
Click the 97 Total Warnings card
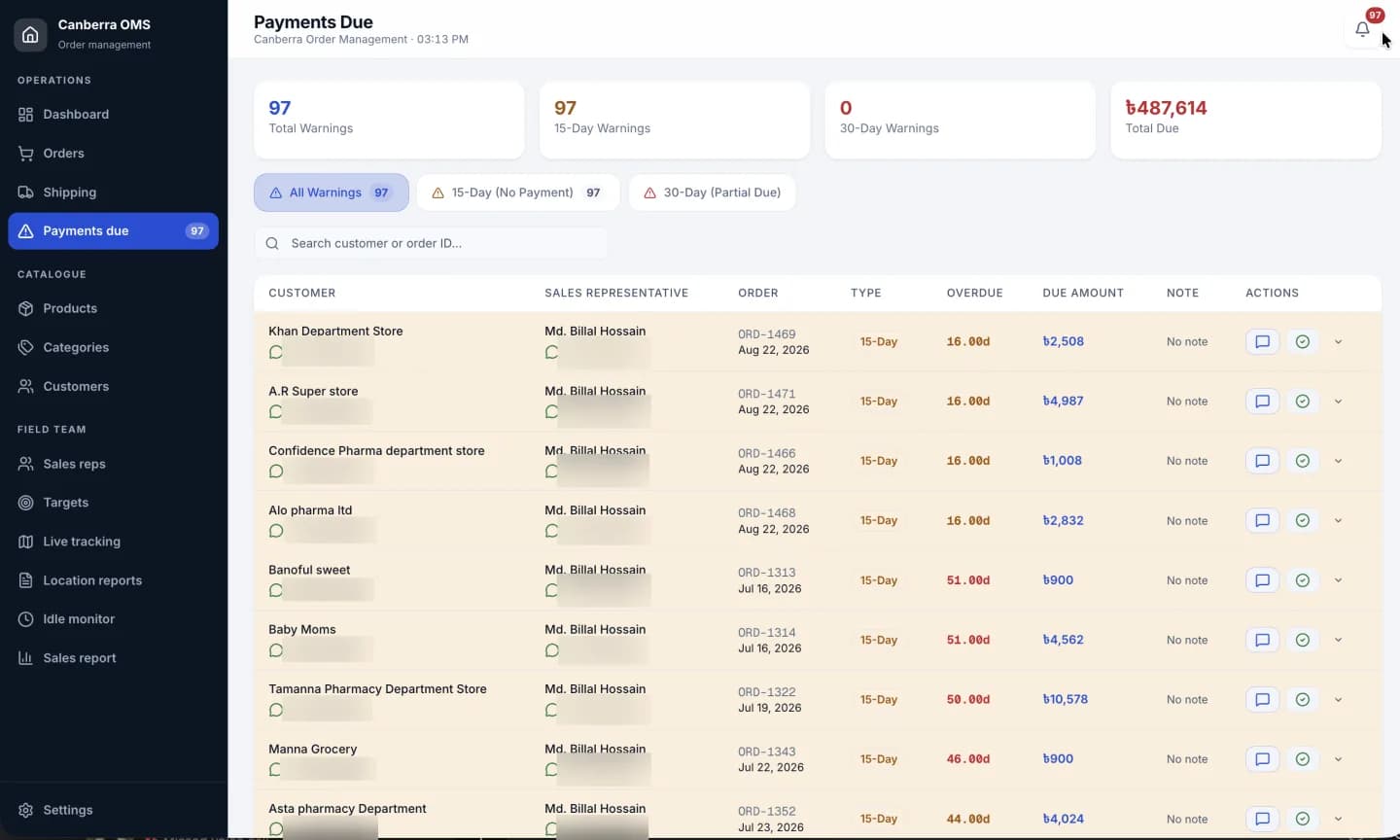tap(389, 120)
